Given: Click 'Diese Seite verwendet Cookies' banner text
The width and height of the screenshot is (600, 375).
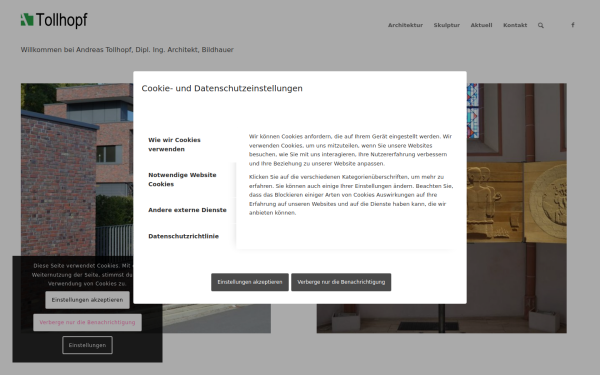Looking at the screenshot, I should 87,275.
